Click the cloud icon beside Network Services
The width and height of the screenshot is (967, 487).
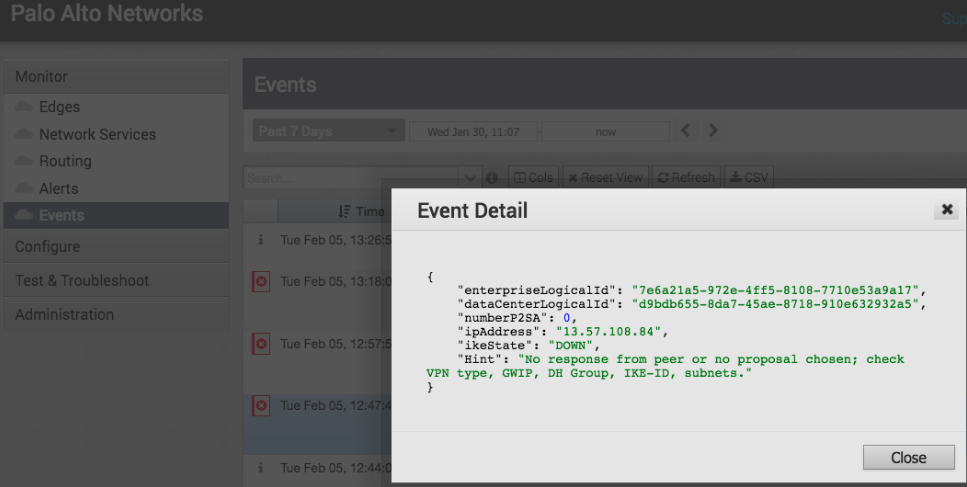pos(24,133)
